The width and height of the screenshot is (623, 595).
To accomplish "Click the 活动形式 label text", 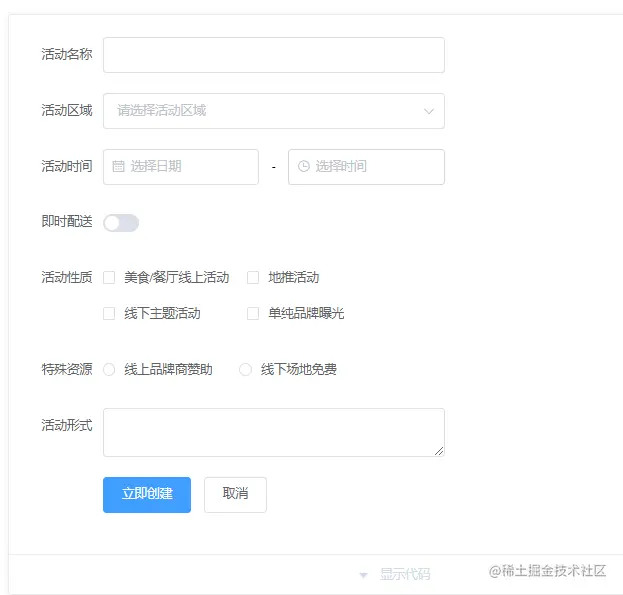I will 67,425.
